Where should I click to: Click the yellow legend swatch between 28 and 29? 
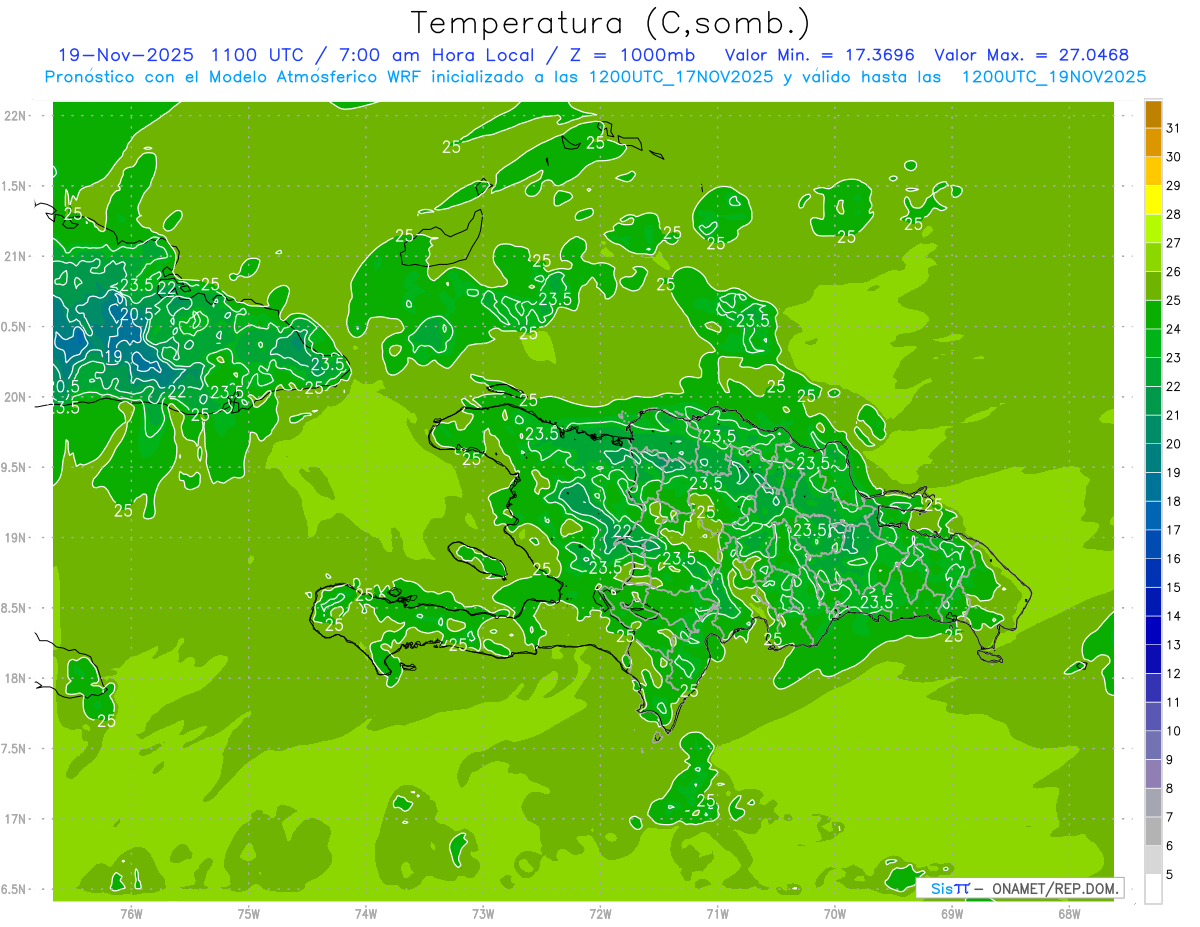pyautogui.click(x=1153, y=200)
